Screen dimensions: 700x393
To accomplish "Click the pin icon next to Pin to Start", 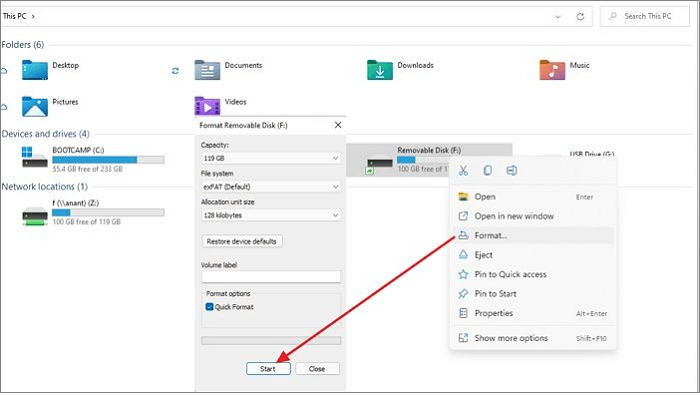I will [x=463, y=294].
